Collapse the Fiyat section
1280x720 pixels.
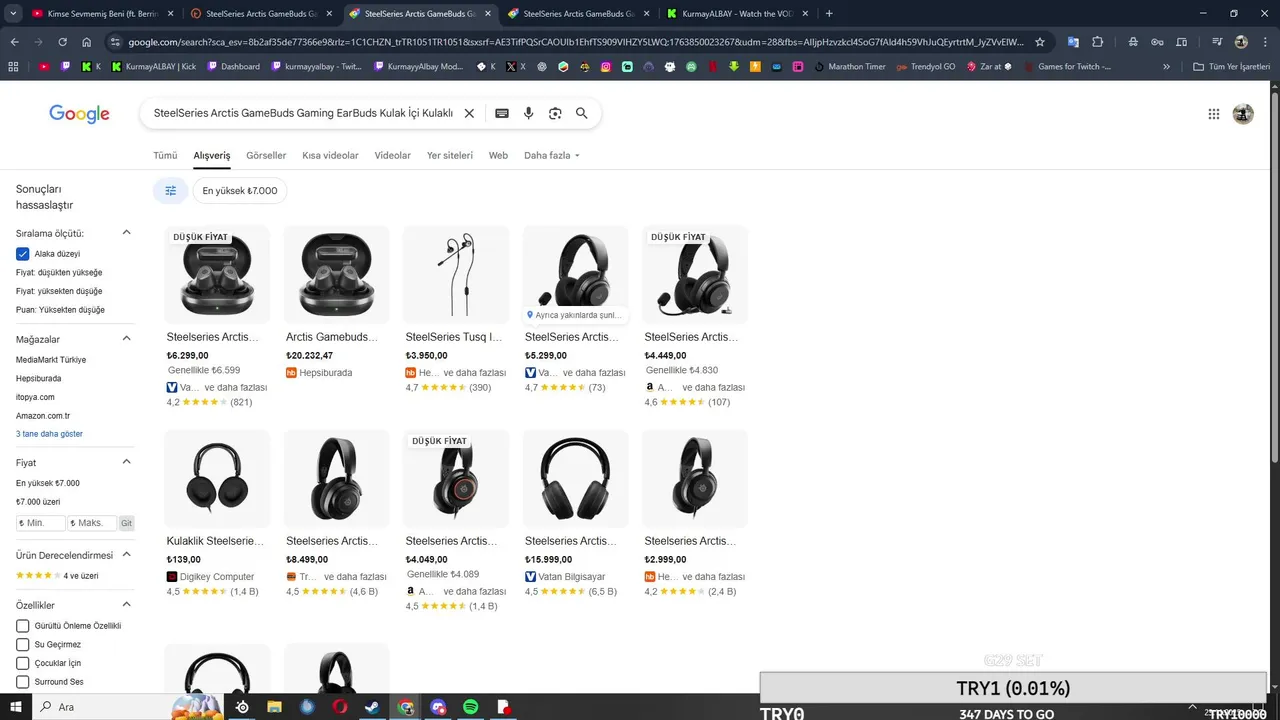coord(126,462)
